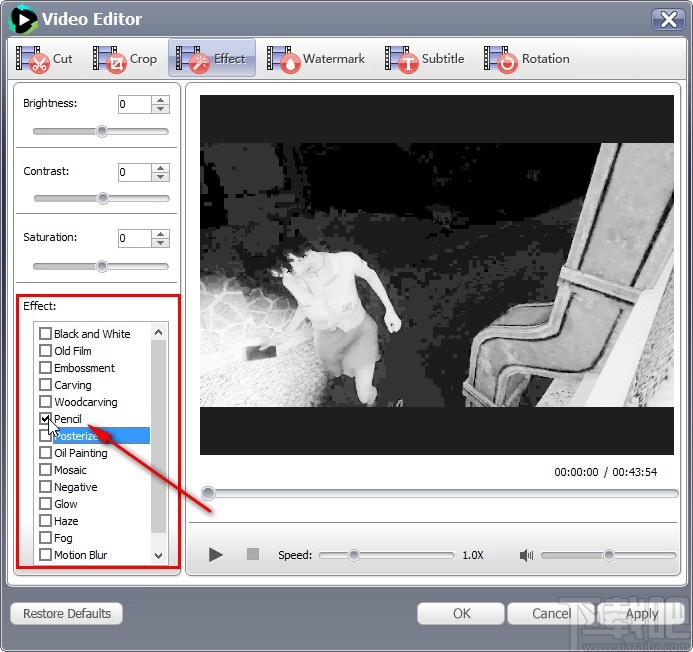Uncheck the Pencil effect
The image size is (693, 652).
pyautogui.click(x=45, y=419)
